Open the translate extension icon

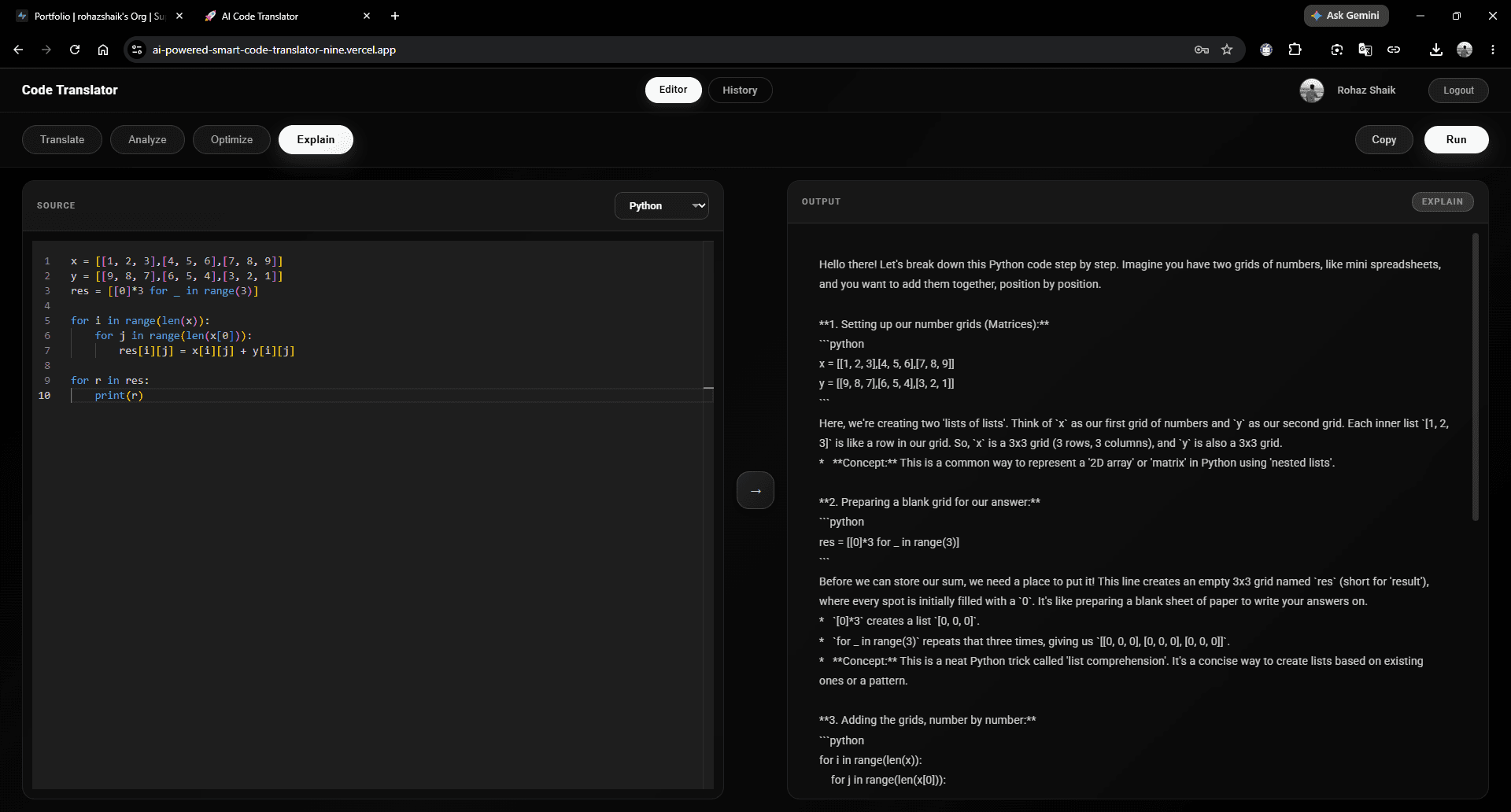tap(1365, 50)
